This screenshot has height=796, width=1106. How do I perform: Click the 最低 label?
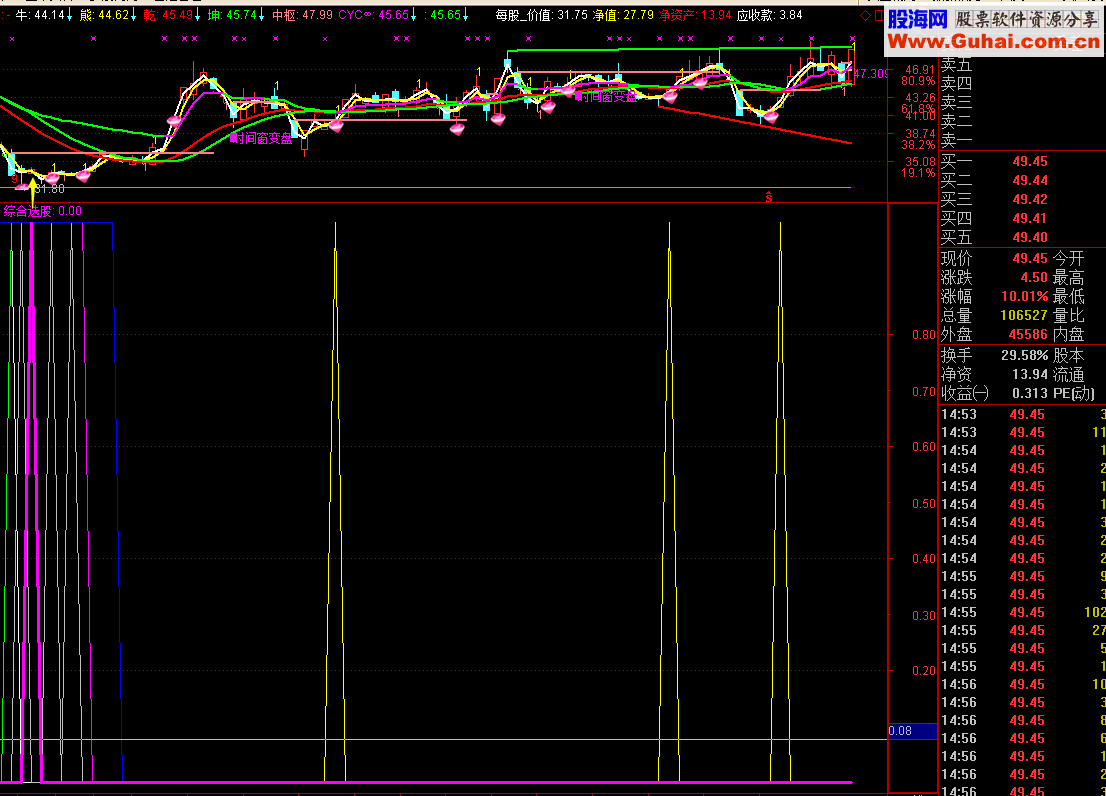coord(1069,296)
